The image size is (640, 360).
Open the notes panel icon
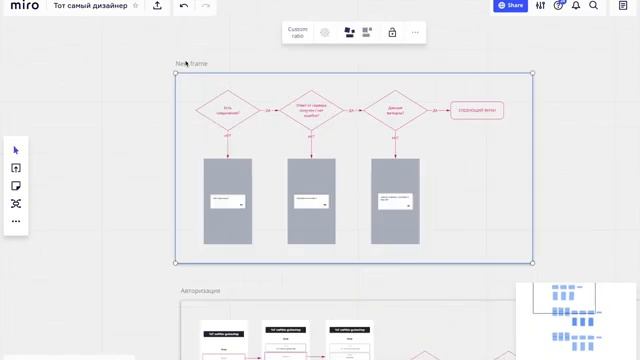[623, 5]
